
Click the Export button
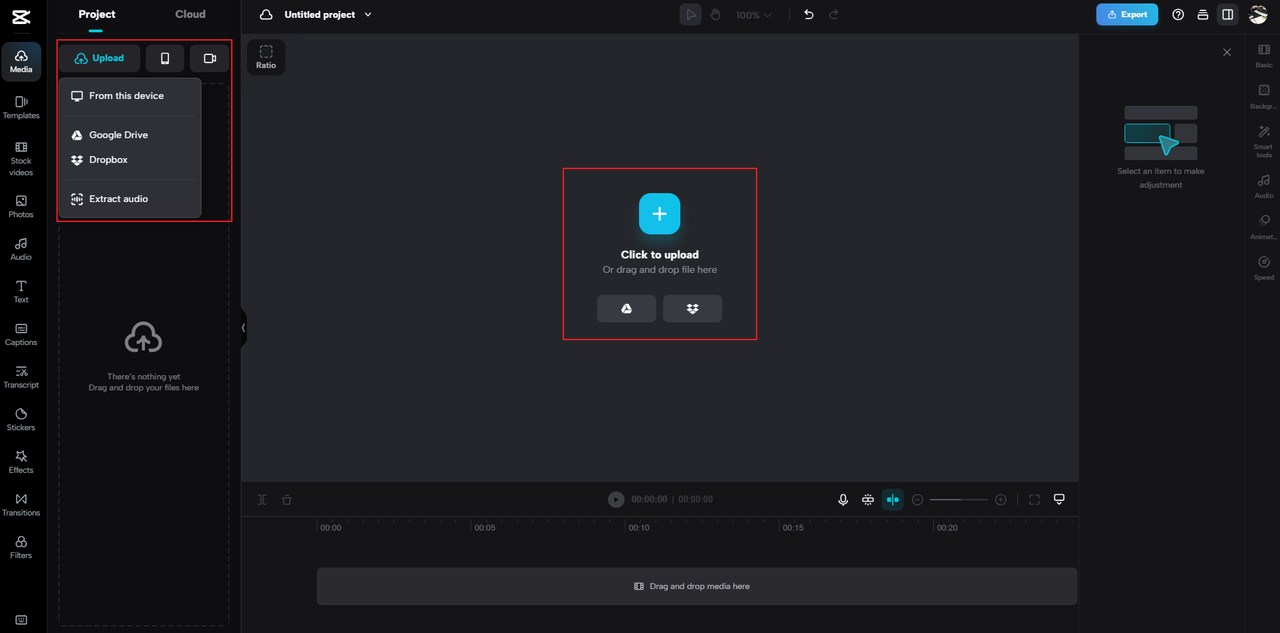[x=1127, y=15]
